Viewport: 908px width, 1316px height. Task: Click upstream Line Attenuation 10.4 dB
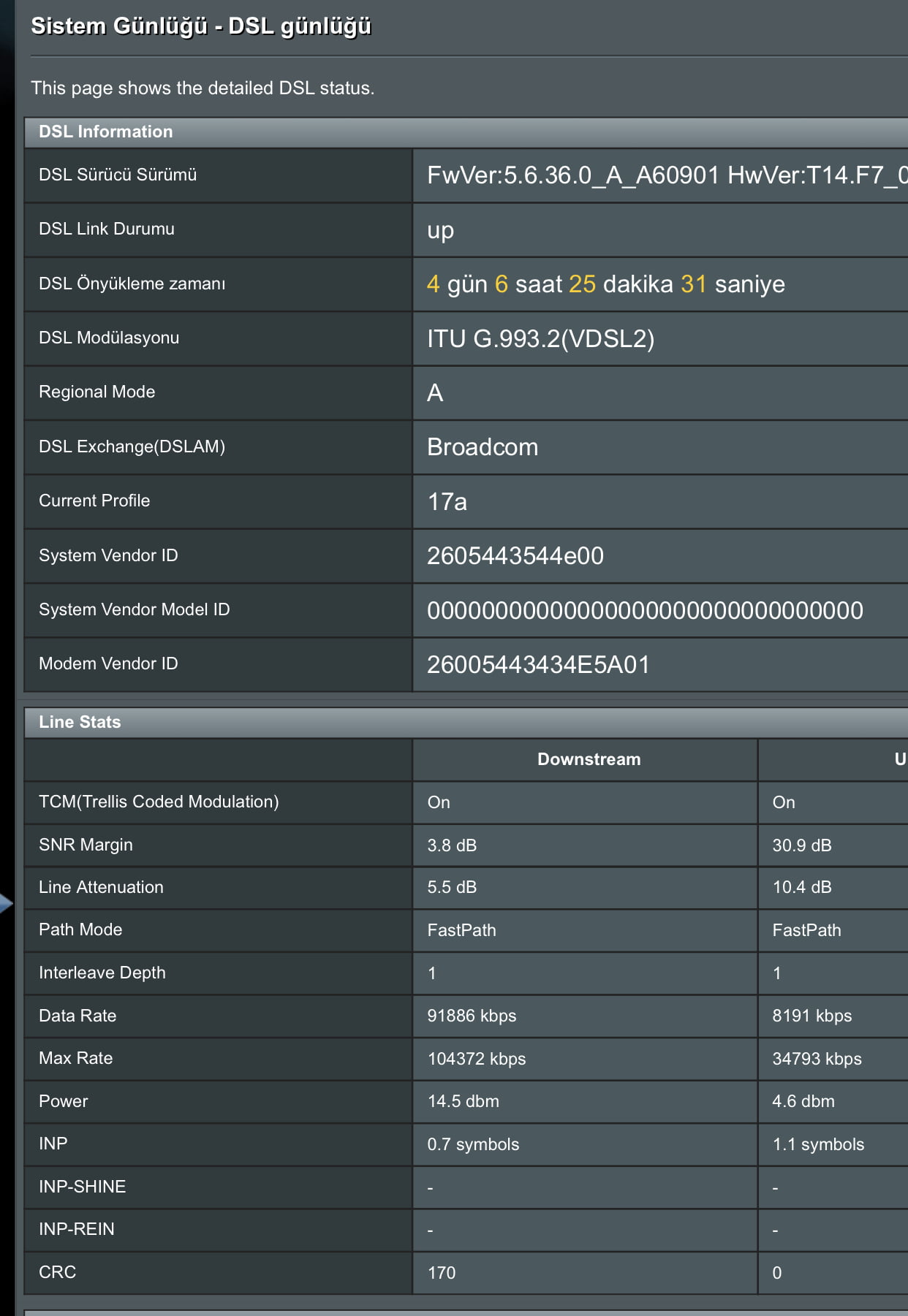click(x=802, y=887)
